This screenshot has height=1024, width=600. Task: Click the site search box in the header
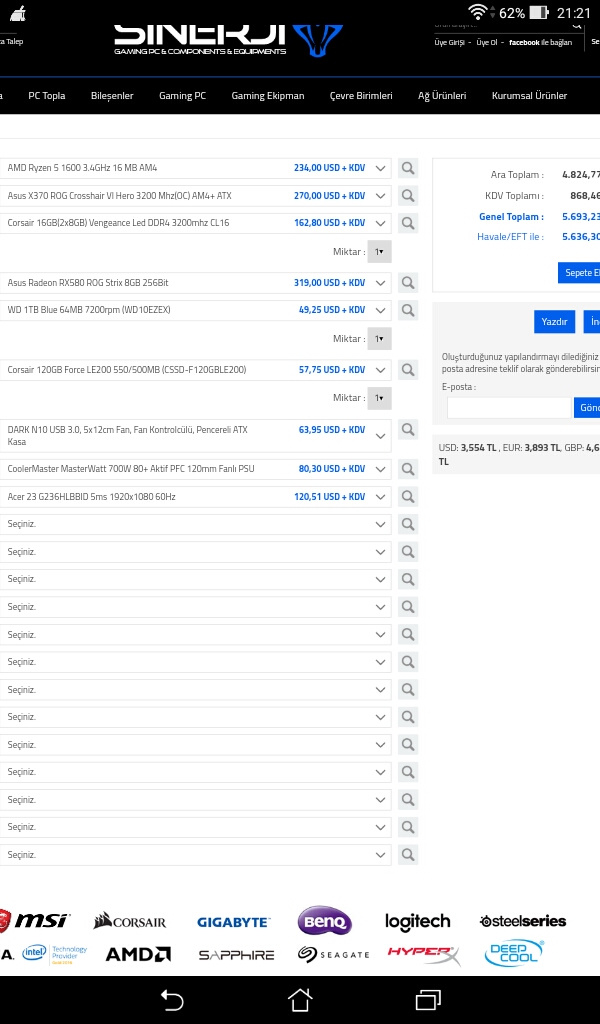pos(508,26)
